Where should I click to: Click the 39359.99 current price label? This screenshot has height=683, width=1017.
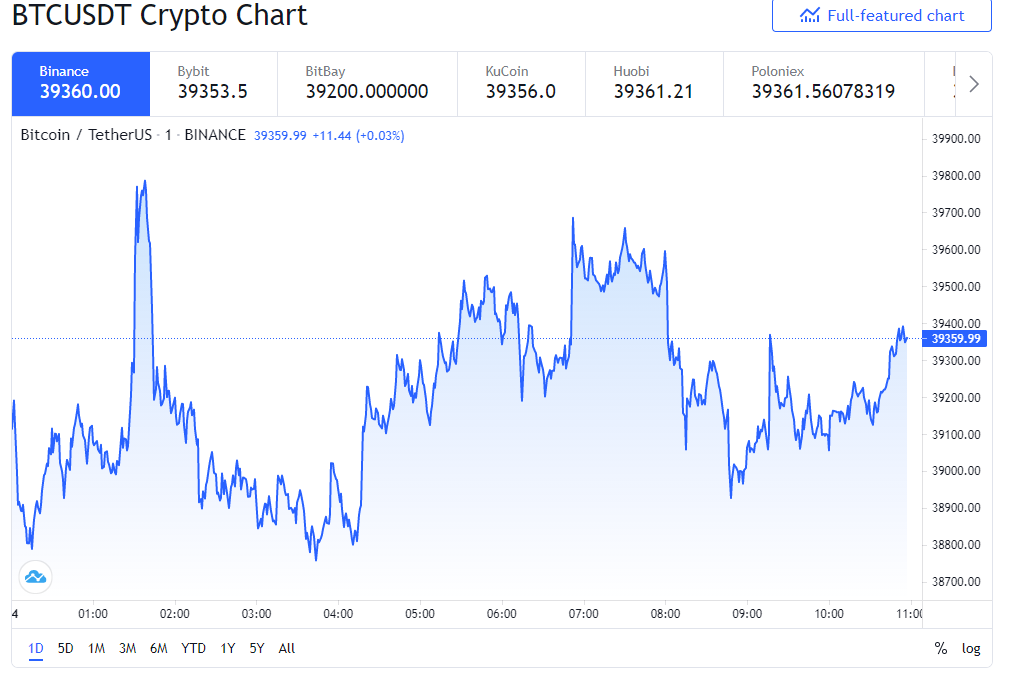tap(955, 339)
